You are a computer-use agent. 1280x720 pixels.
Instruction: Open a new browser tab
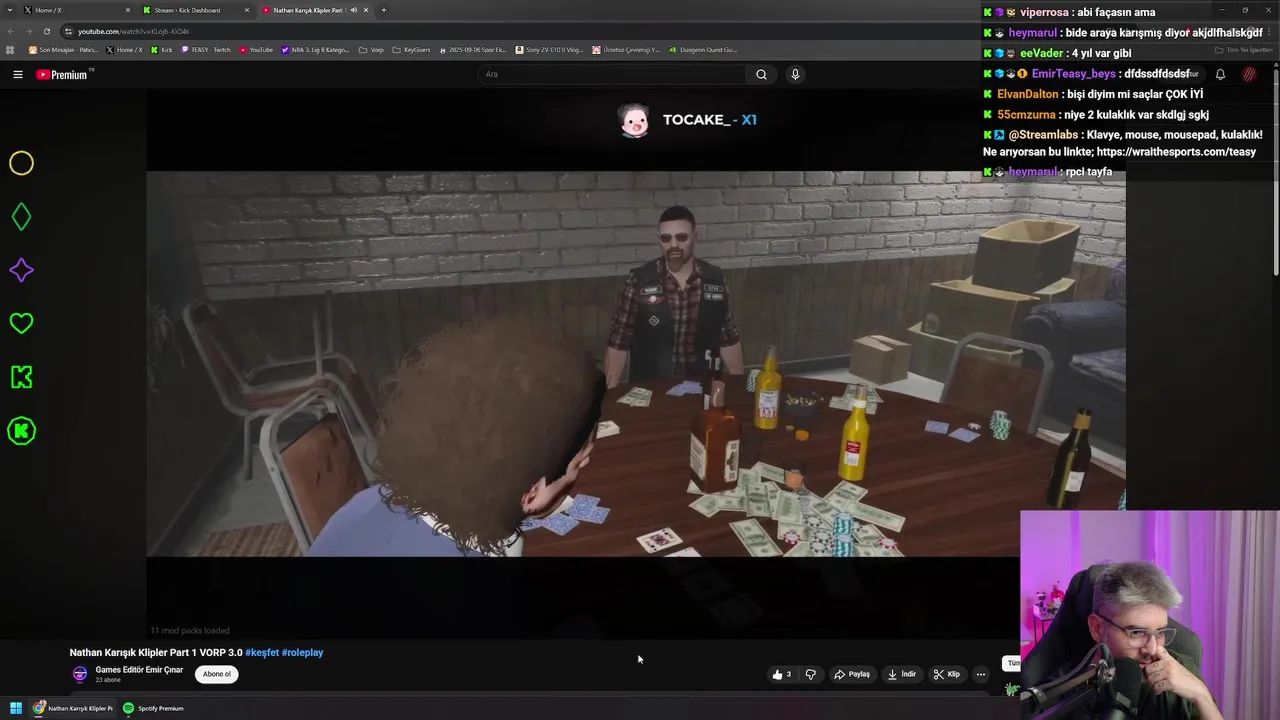384,10
